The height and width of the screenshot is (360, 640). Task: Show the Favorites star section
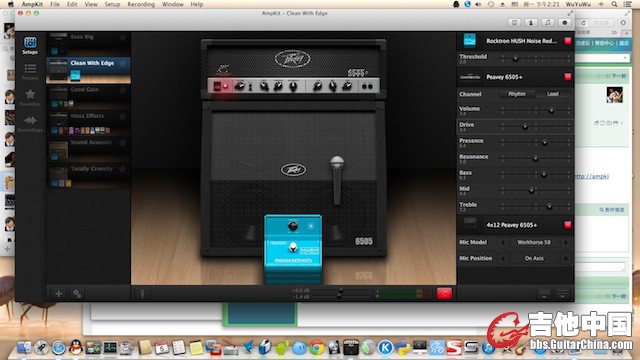30,97
